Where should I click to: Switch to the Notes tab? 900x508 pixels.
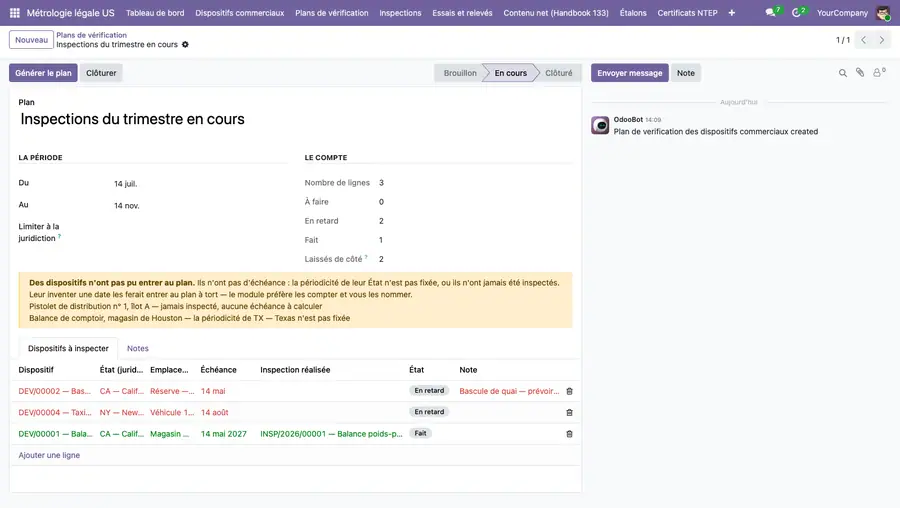tap(138, 348)
